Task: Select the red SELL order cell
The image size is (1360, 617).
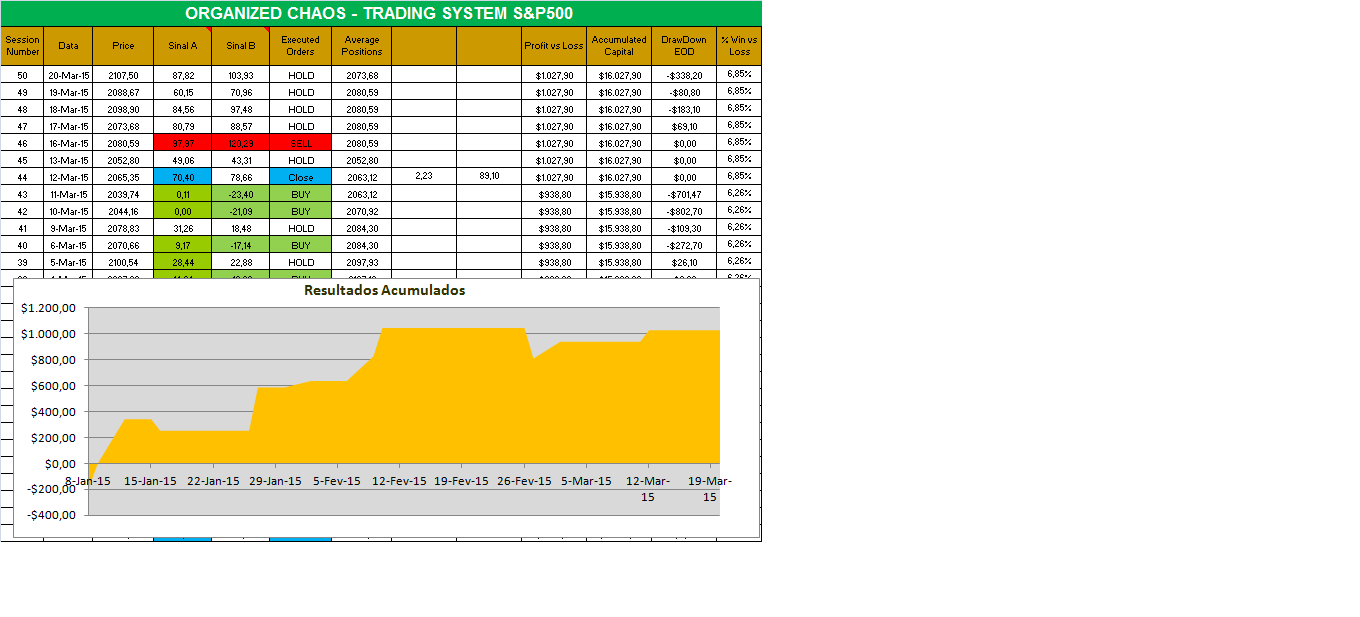Action: [x=301, y=143]
